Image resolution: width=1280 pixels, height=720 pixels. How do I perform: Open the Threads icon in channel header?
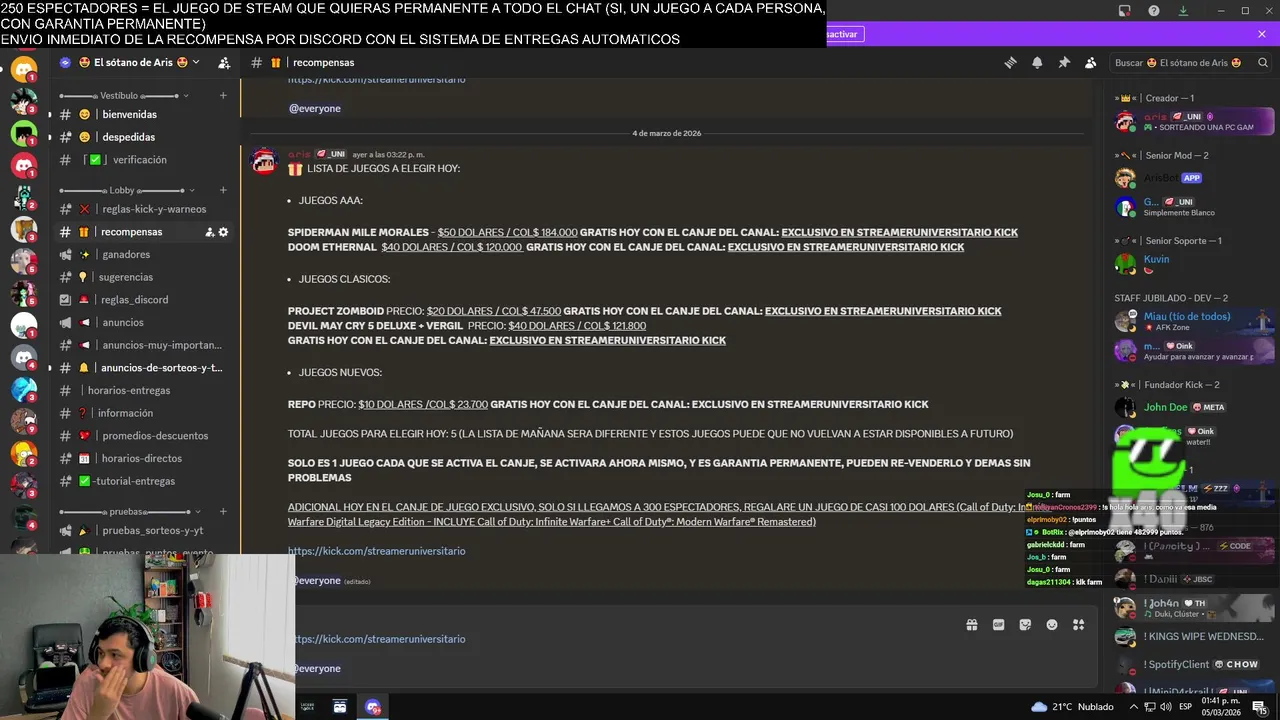[1010, 62]
